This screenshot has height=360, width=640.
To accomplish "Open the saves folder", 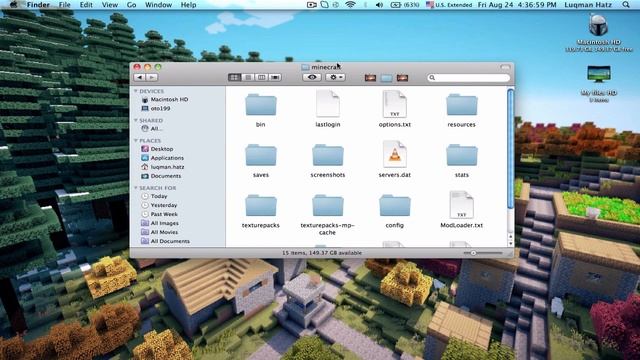I will [261, 160].
